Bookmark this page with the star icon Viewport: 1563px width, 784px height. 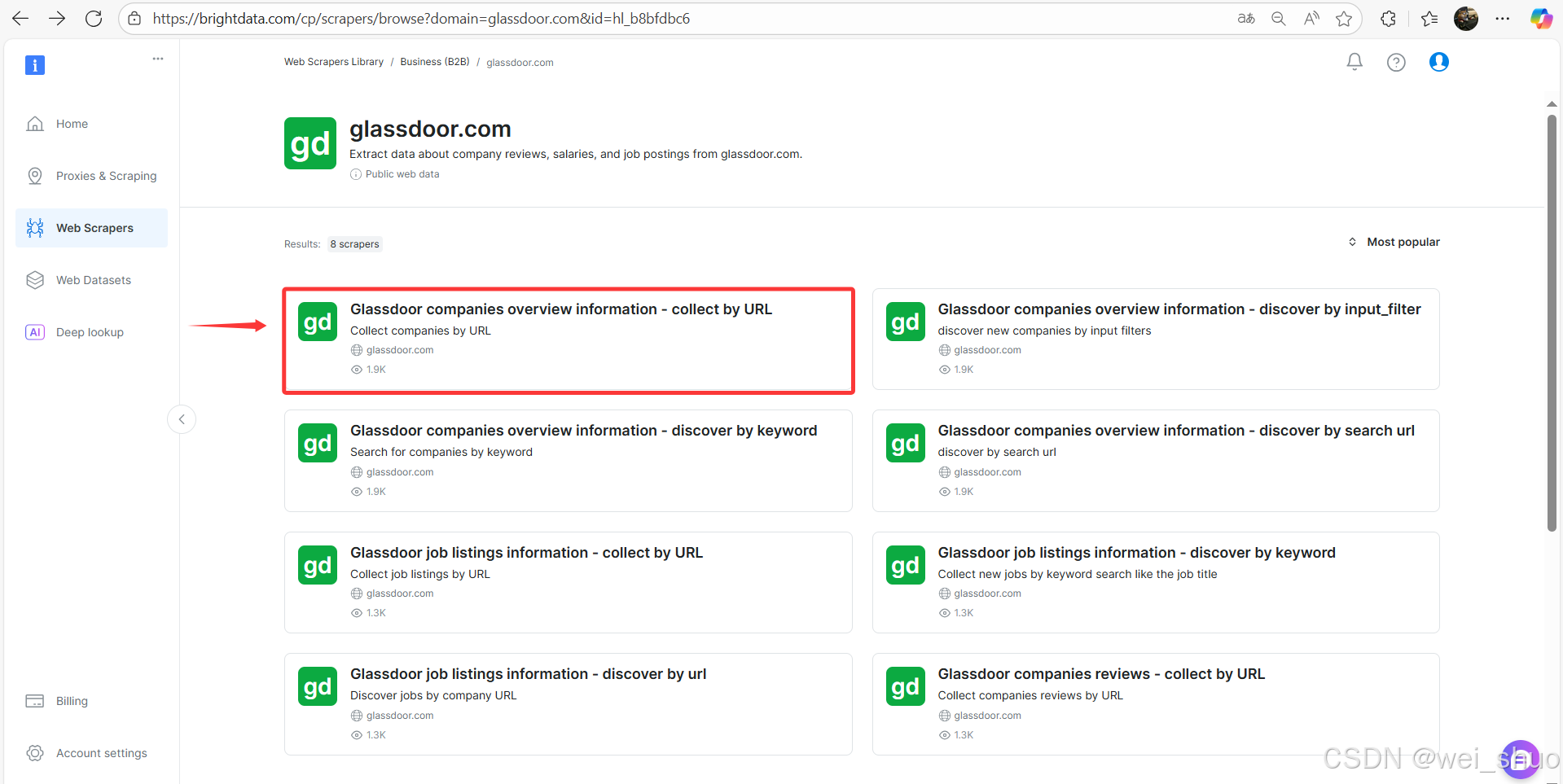[x=1344, y=19]
